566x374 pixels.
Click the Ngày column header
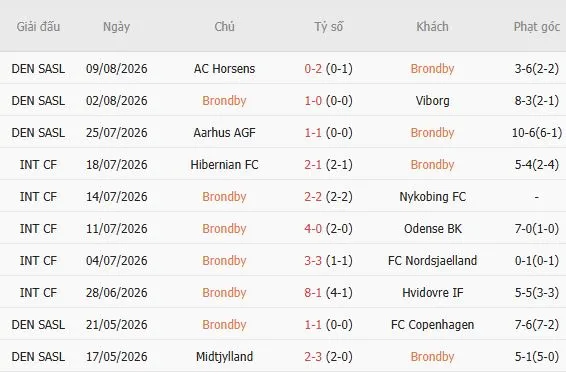coord(116,27)
